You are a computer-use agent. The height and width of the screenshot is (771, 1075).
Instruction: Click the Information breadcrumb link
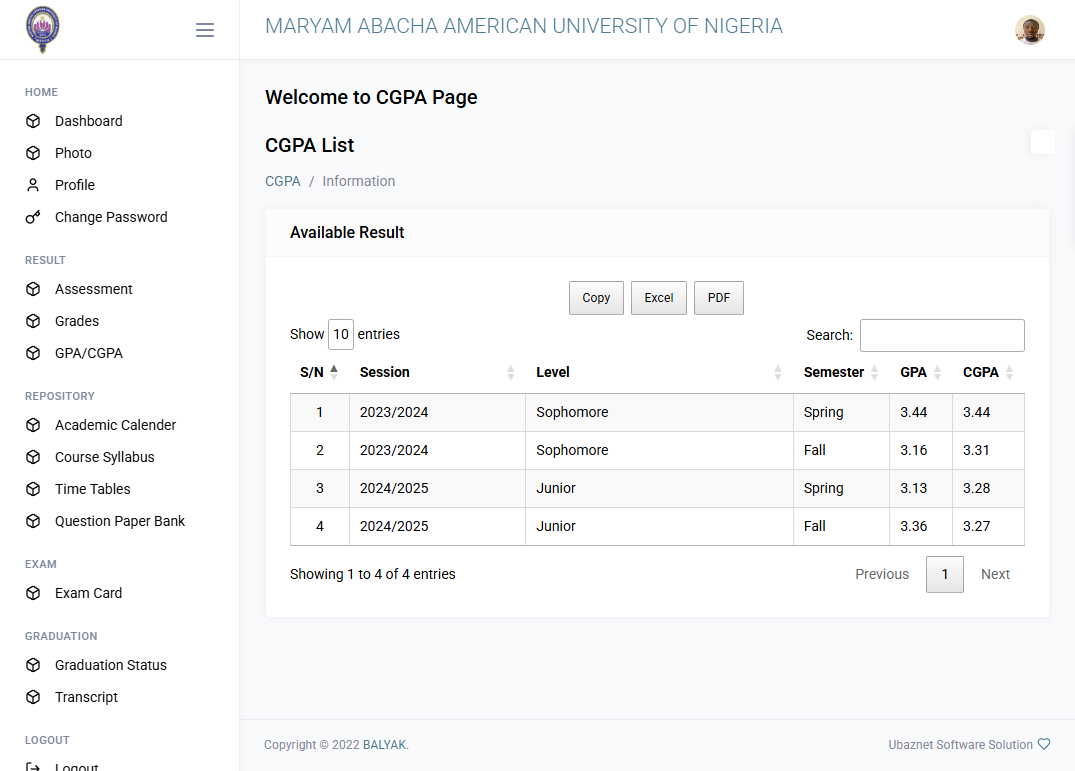click(359, 181)
